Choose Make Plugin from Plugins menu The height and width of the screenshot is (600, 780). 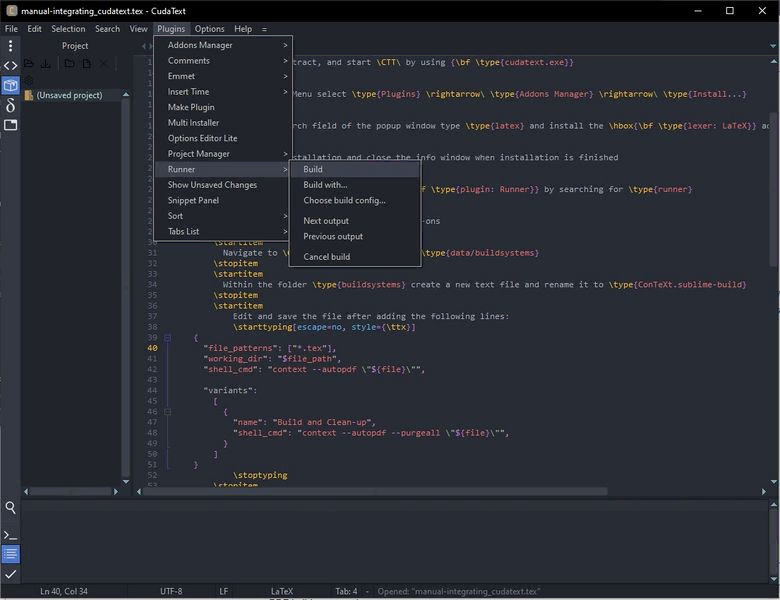coord(223,107)
